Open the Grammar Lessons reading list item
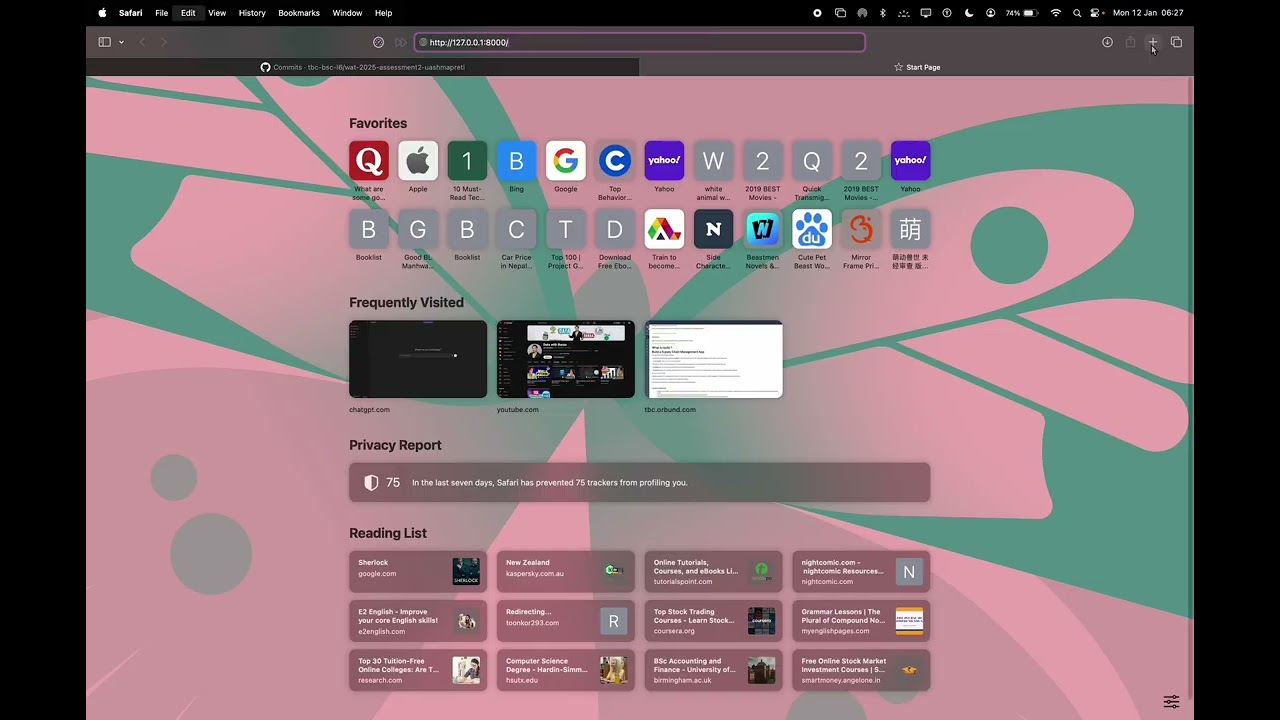This screenshot has height=720, width=1280. click(x=862, y=621)
